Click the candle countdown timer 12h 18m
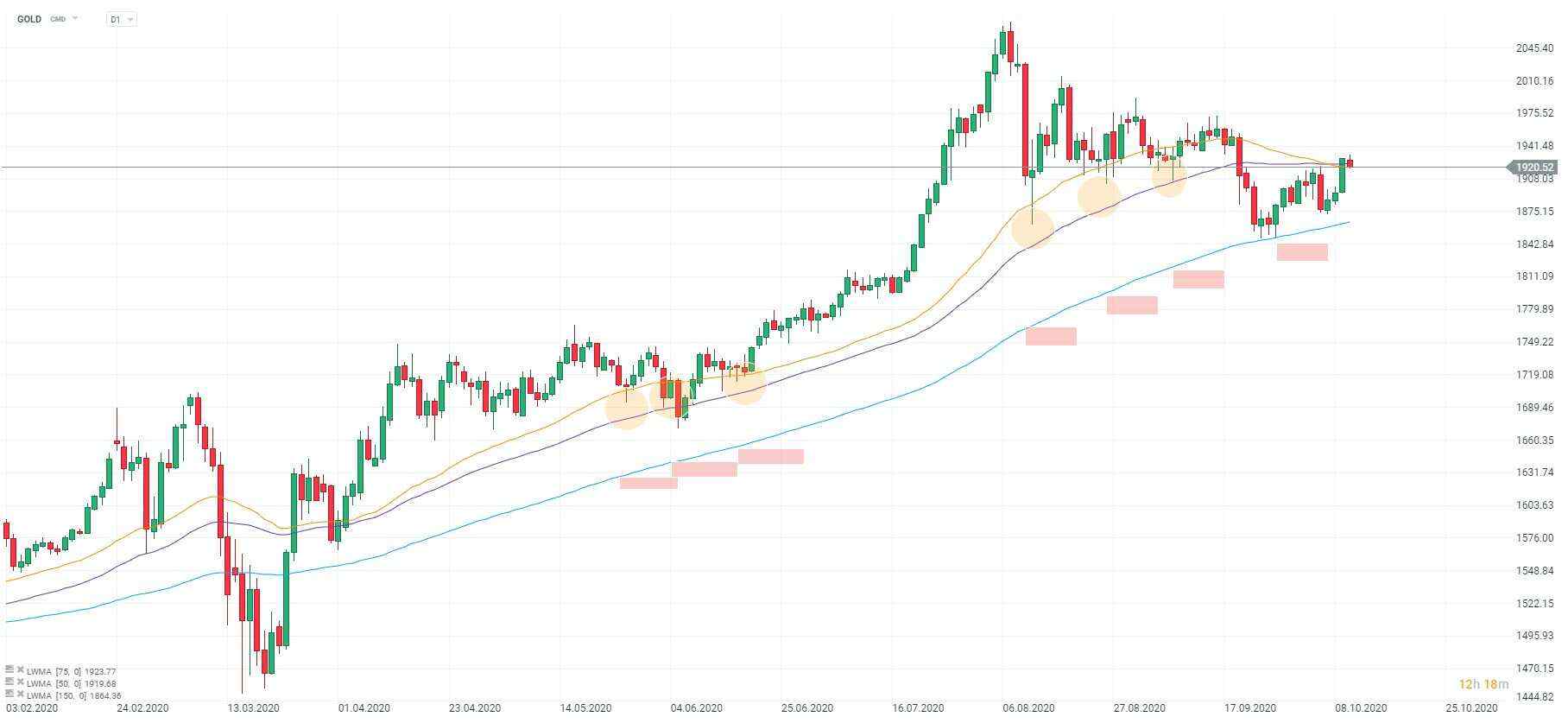Viewport: 1568px width, 723px height. pyautogui.click(x=1483, y=684)
